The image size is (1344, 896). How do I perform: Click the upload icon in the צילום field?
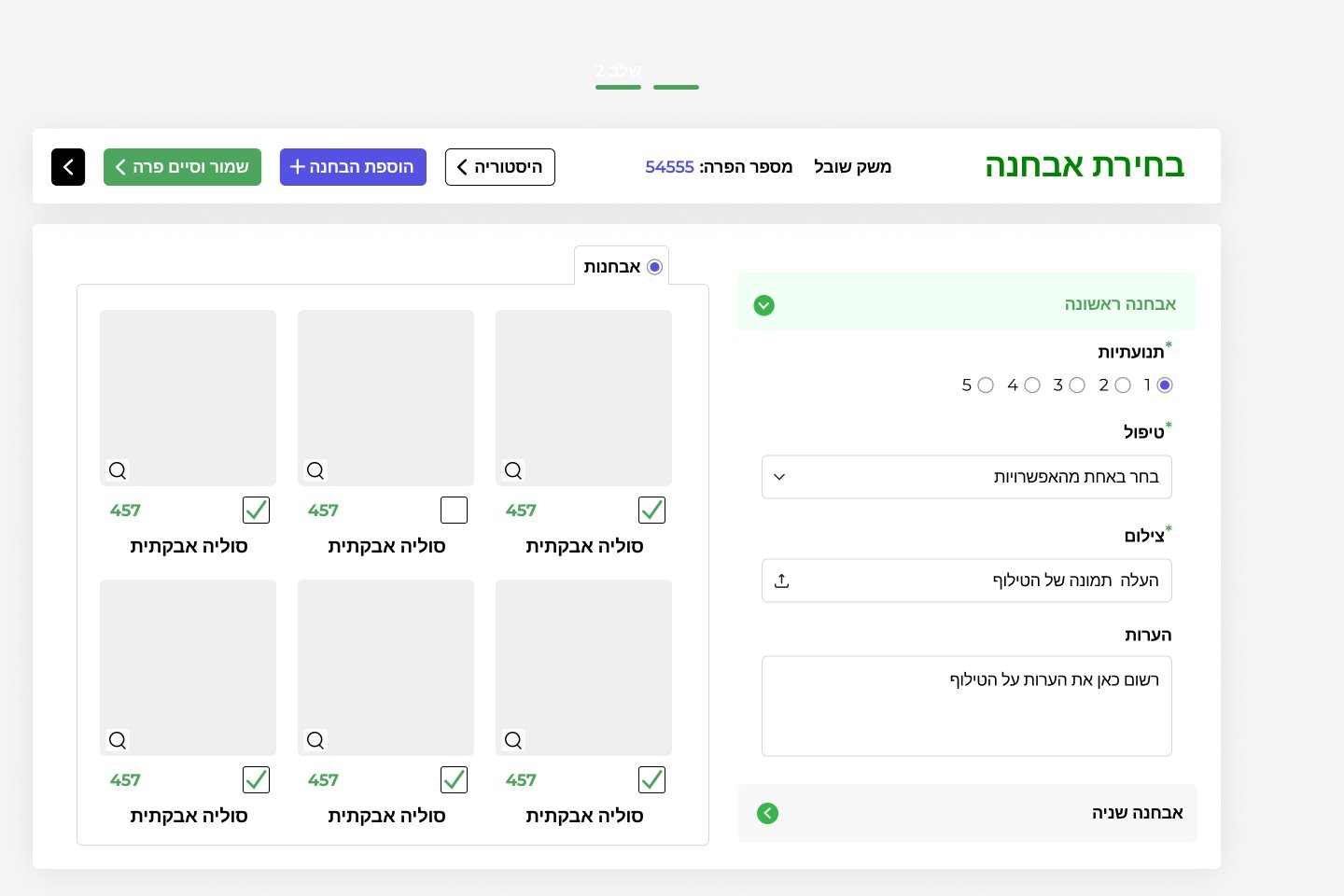tap(782, 581)
